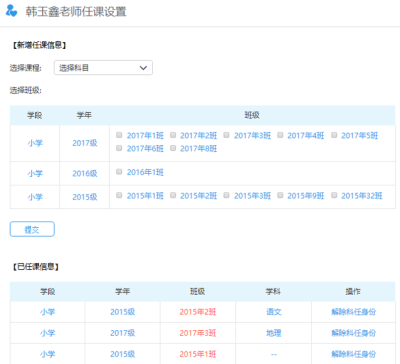Click the 韩玉鑫老师任课设置 page title
This screenshot has height=364, width=400.
pos(76,12)
